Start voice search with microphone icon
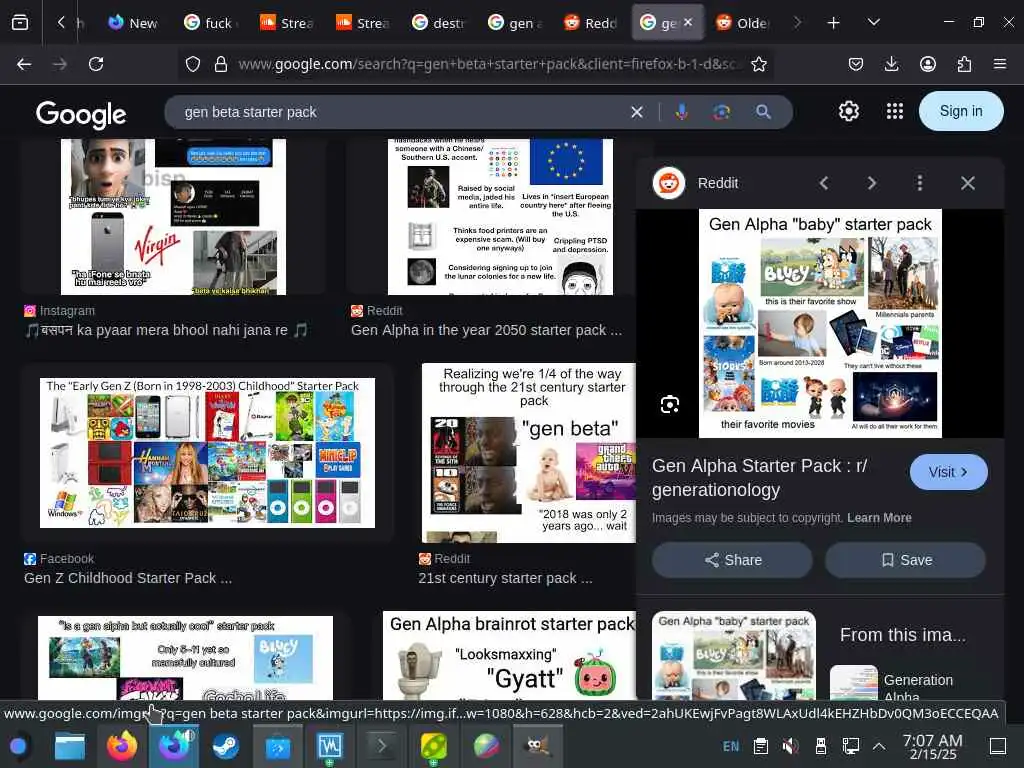This screenshot has width=1024, height=768. (681, 112)
